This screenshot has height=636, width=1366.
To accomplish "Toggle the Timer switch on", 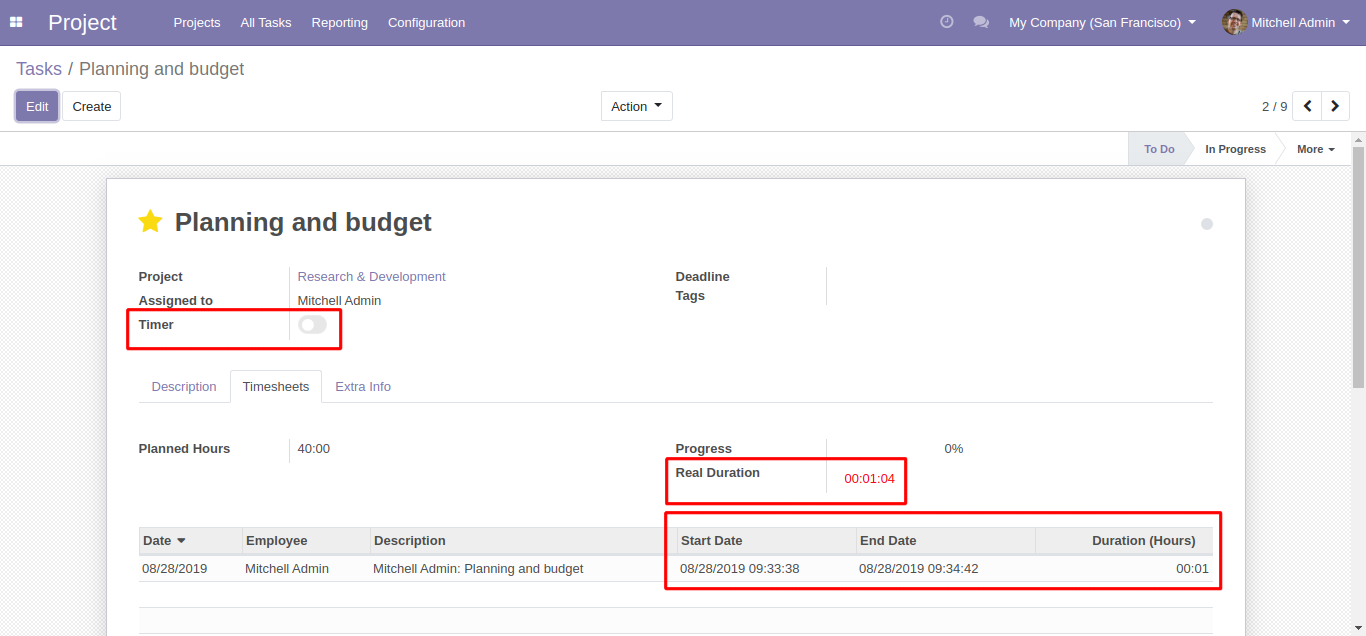I will tap(312, 325).
